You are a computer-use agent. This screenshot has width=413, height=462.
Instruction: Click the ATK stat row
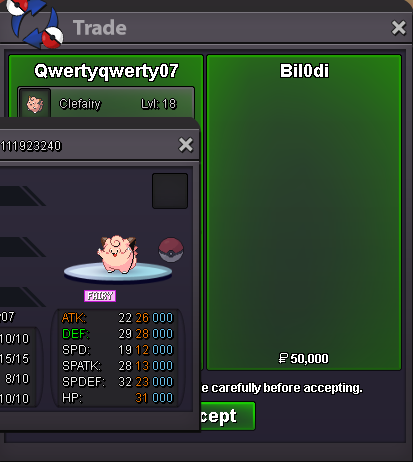117,318
